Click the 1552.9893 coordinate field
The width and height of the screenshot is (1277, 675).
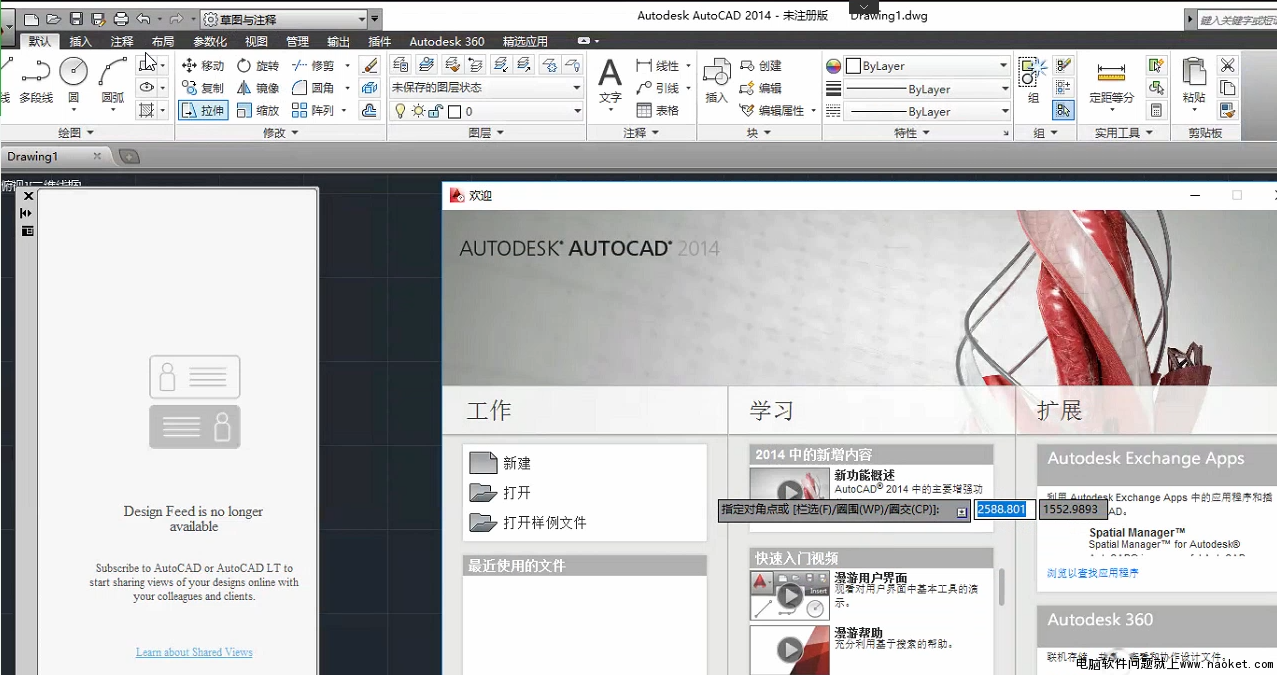1073,509
